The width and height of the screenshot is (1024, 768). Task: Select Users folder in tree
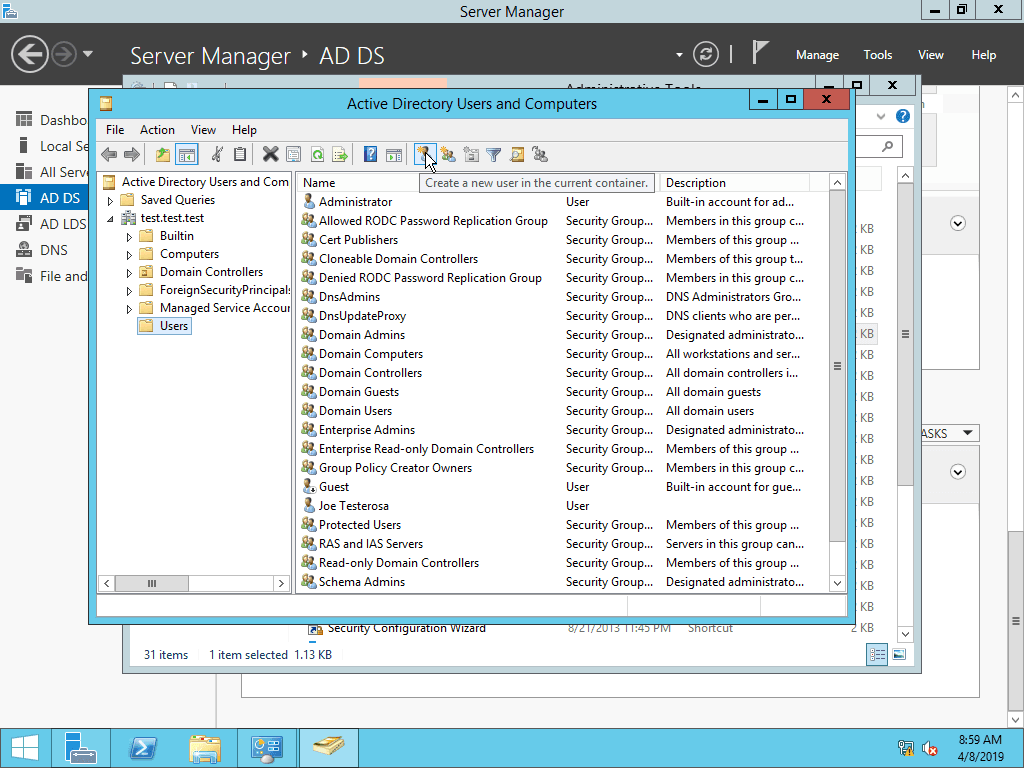(x=165, y=326)
